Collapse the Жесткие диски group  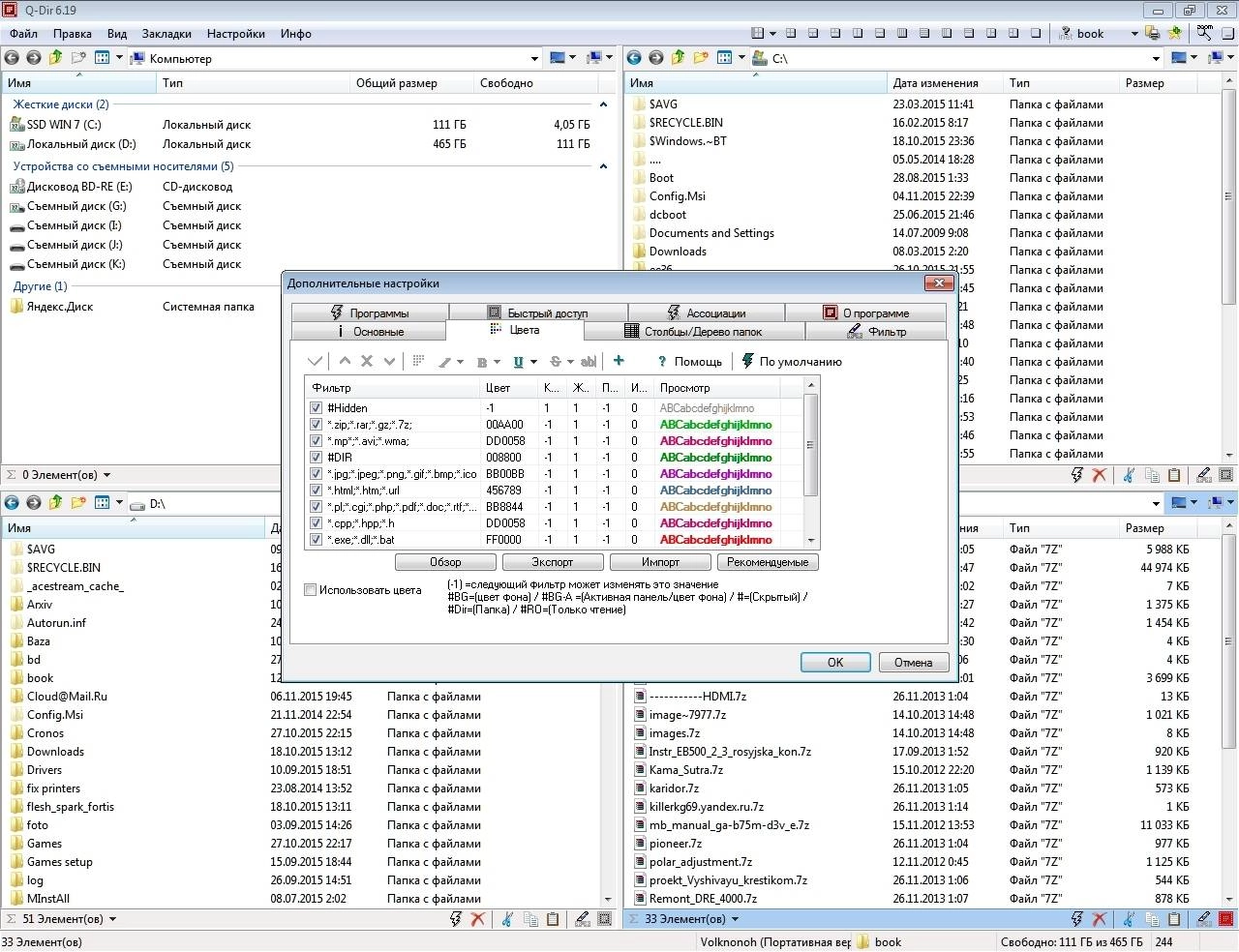(603, 104)
